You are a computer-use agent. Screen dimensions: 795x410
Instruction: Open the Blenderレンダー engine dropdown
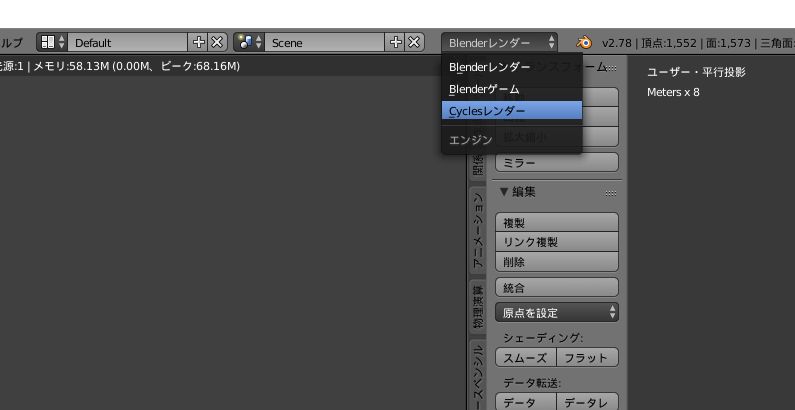point(499,43)
